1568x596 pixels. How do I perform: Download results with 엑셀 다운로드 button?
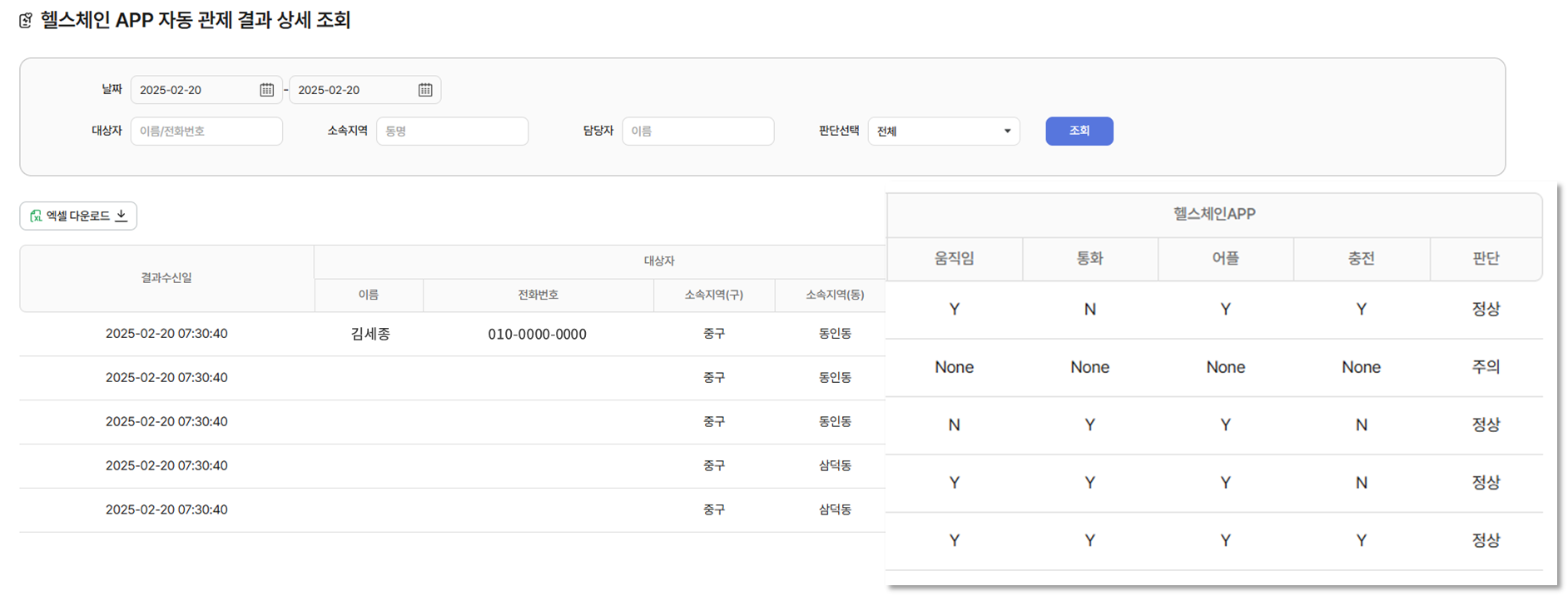coord(78,216)
